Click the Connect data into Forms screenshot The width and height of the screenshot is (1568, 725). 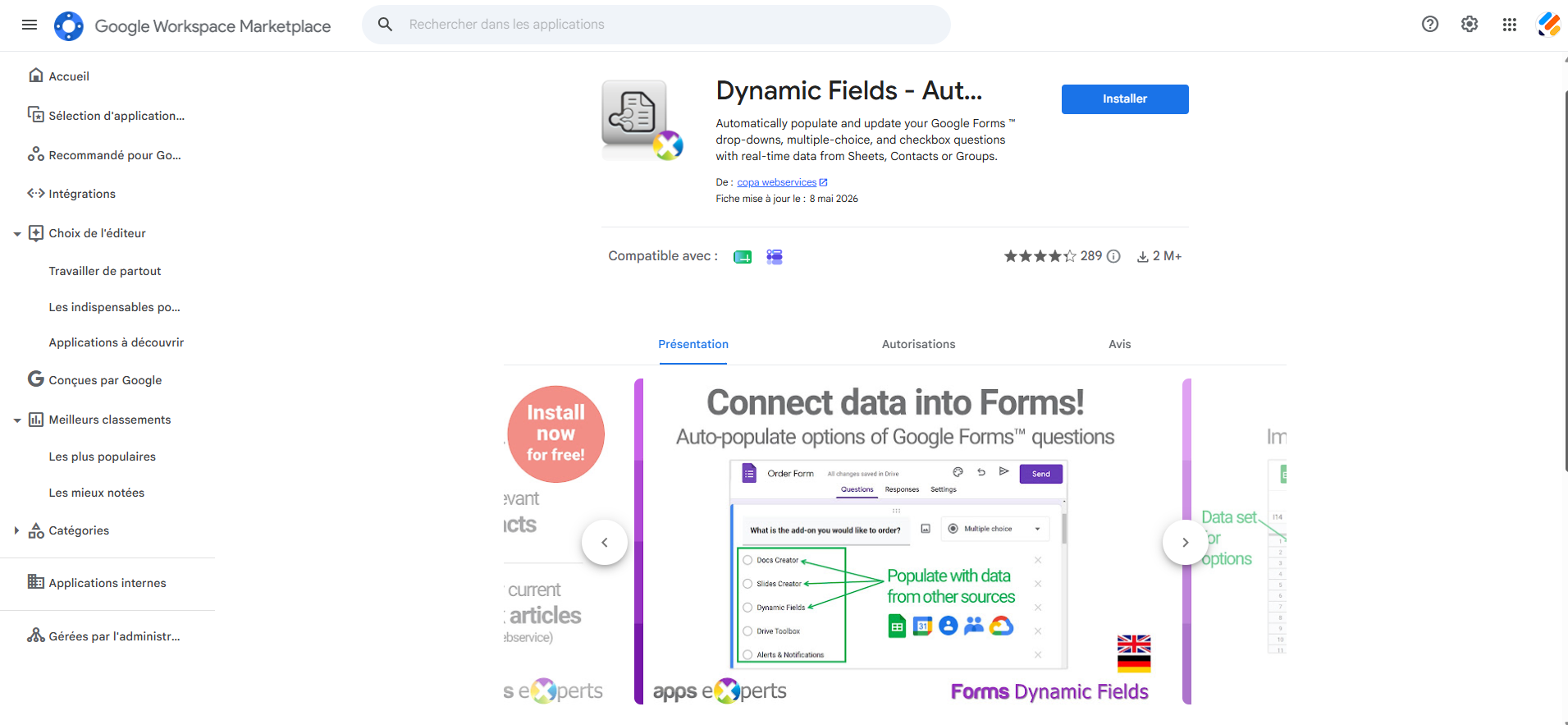click(x=912, y=541)
